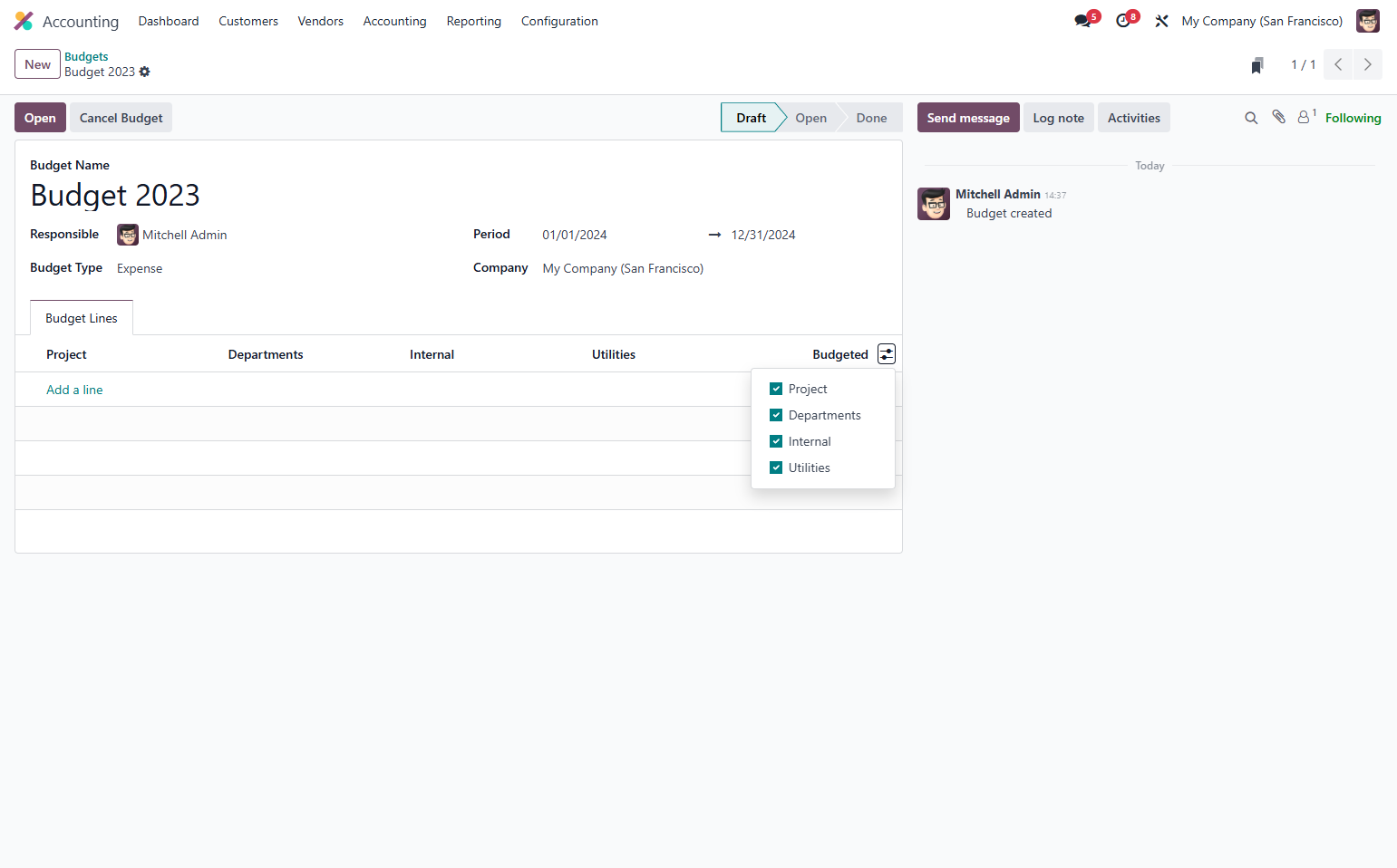This screenshot has width=1397, height=868.
Task: Show followers icon in chatter
Action: 1306,116
